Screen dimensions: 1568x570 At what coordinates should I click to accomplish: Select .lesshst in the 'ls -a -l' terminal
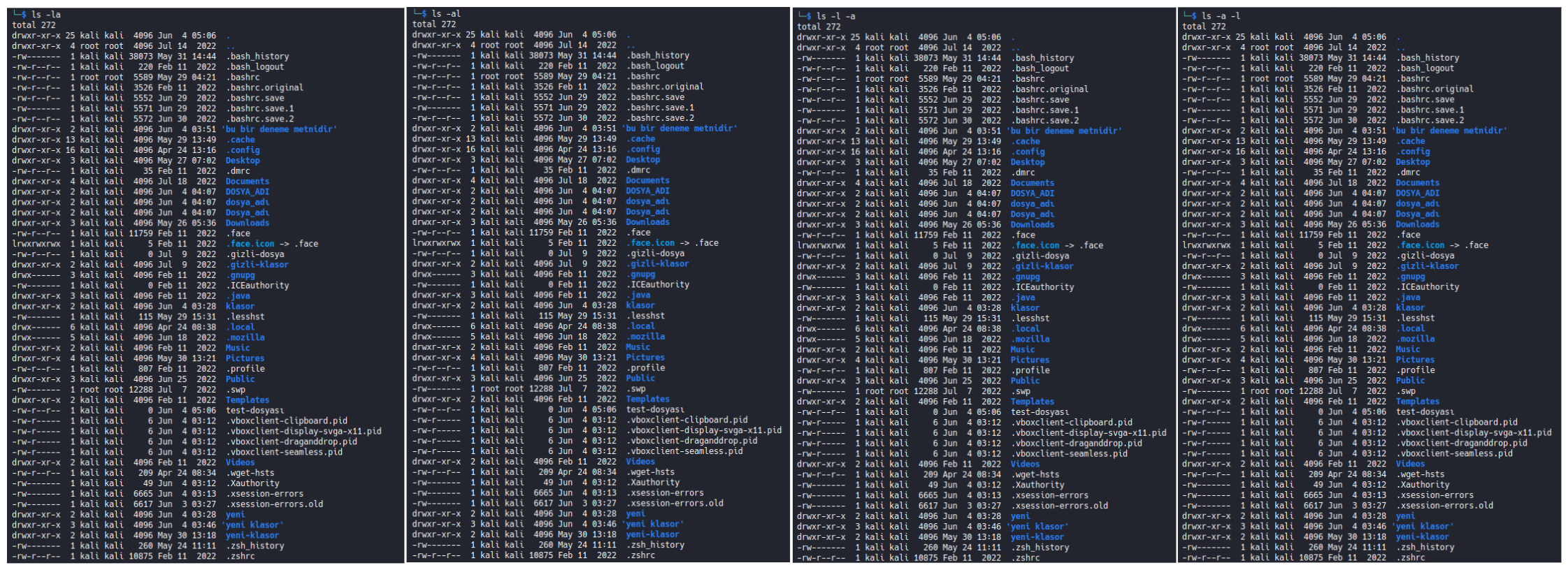click(x=1415, y=319)
